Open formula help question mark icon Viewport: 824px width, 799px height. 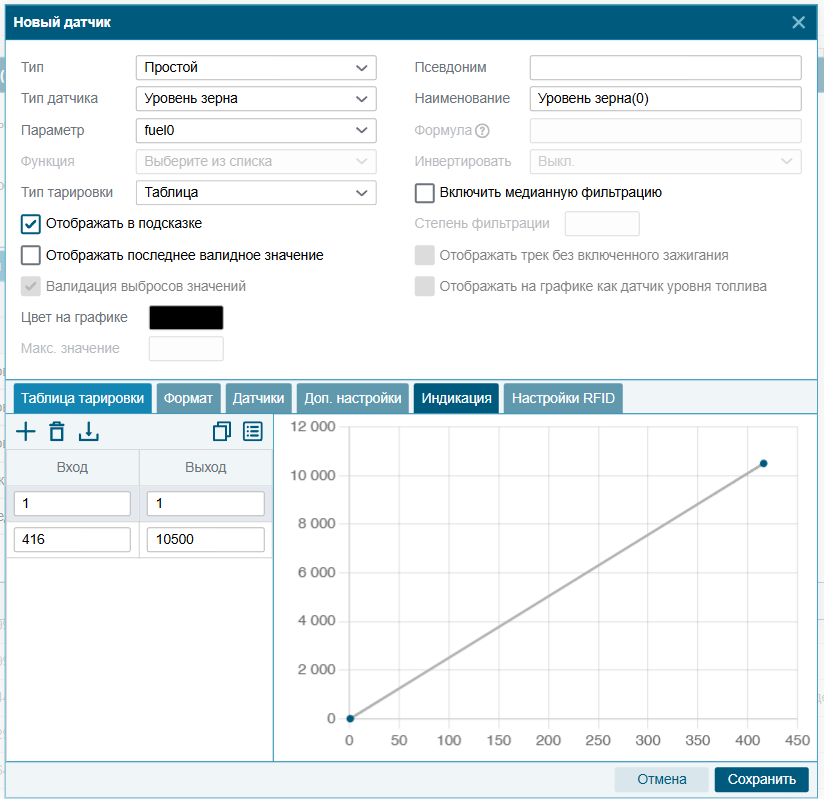point(482,130)
